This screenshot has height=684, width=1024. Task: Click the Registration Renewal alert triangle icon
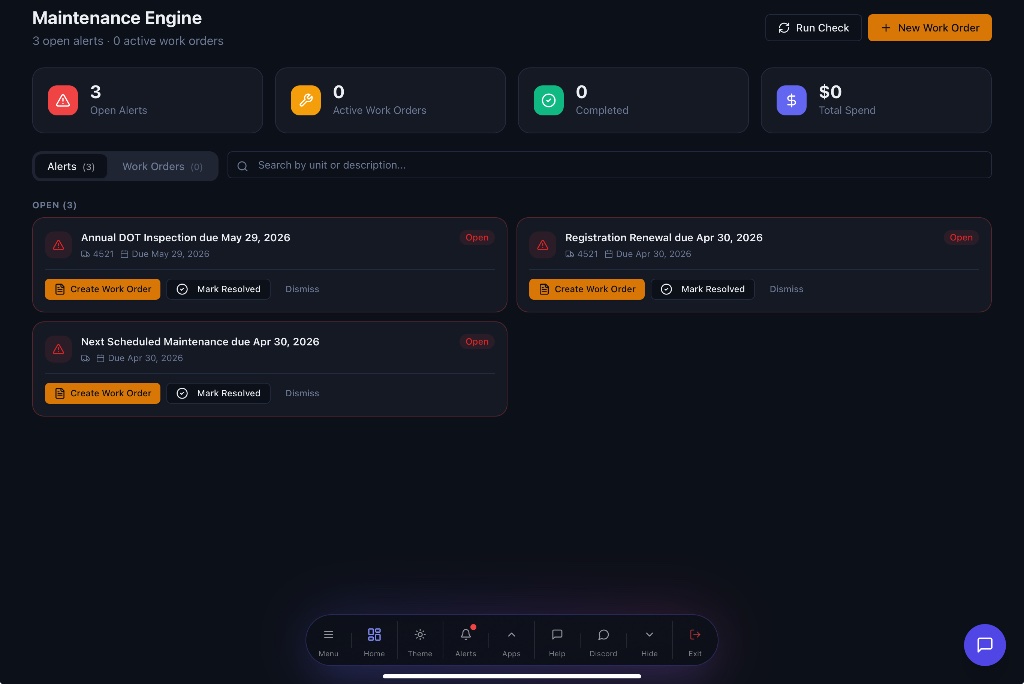coord(543,245)
